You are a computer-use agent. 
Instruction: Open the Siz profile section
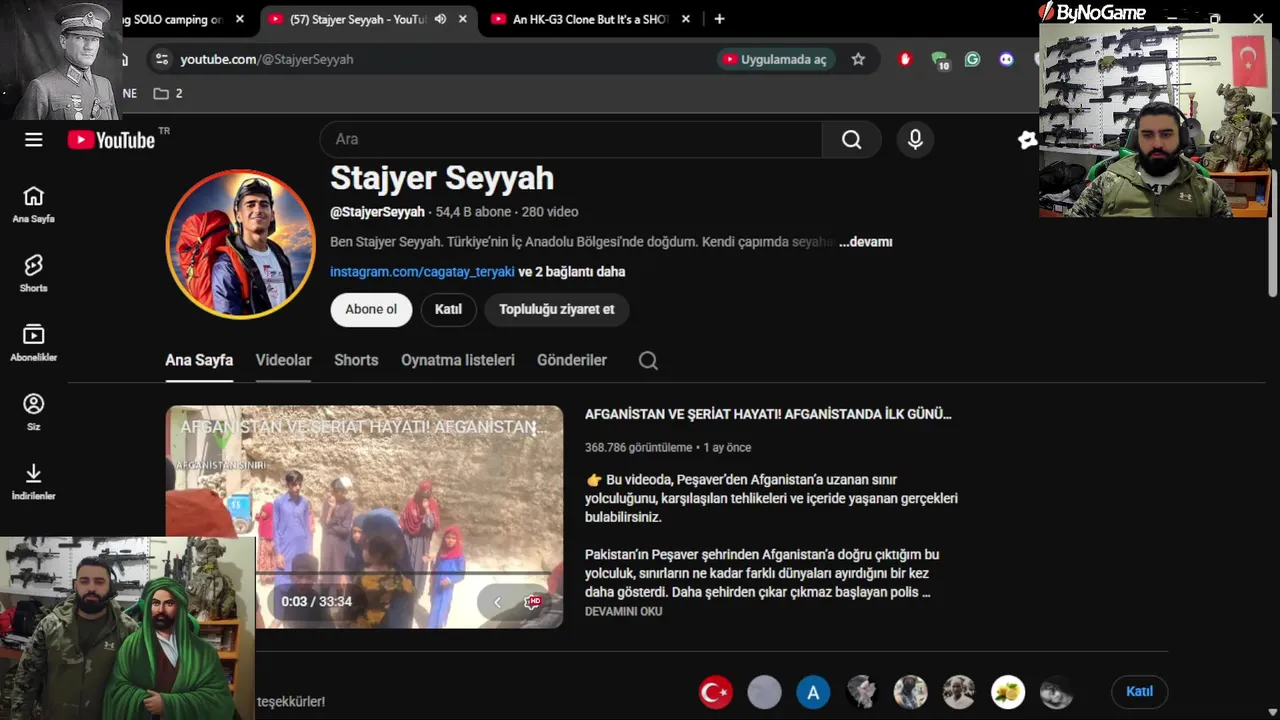pos(34,411)
